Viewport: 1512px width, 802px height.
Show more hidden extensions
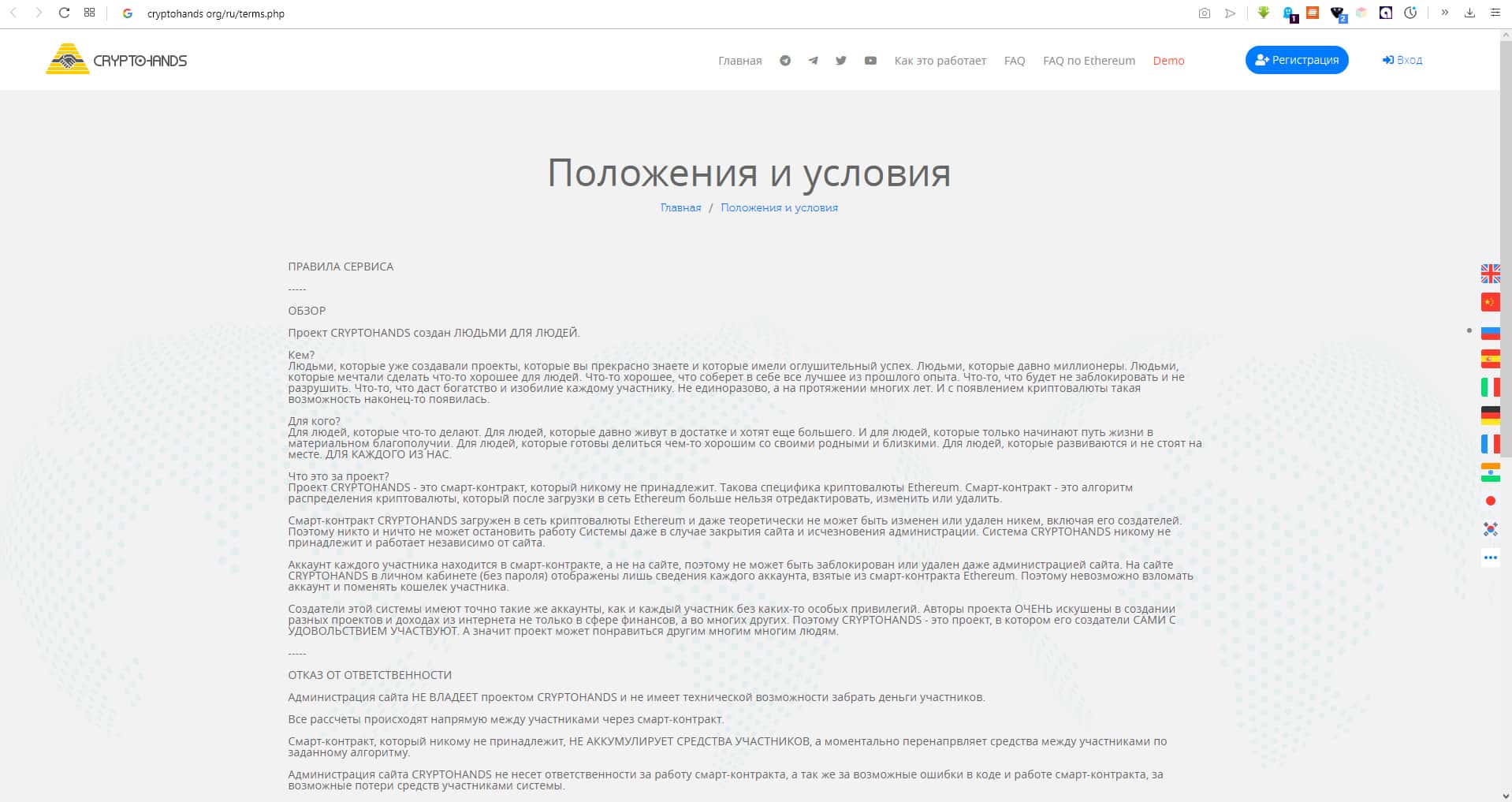click(x=1444, y=13)
